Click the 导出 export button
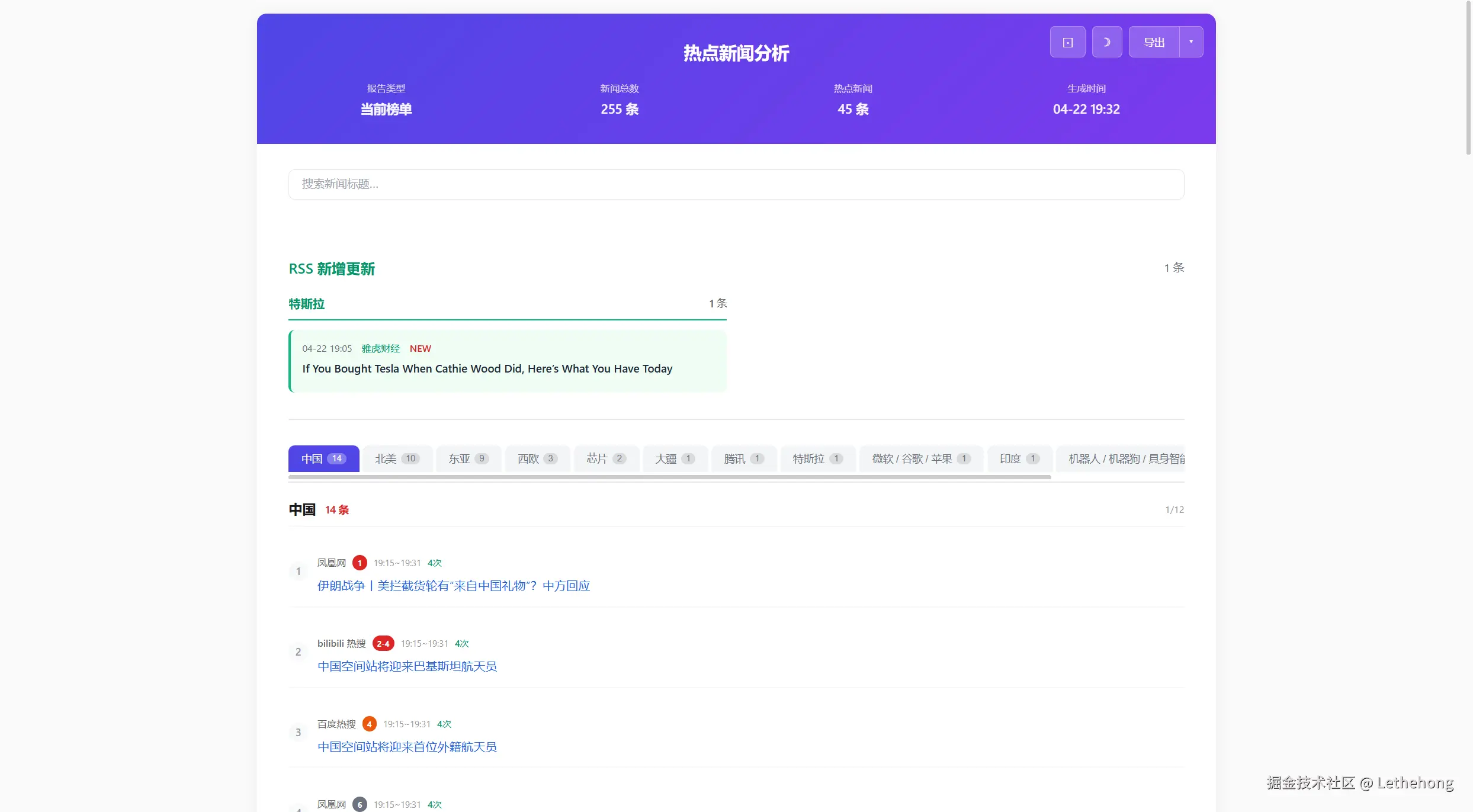This screenshot has width=1473, height=812. [1154, 42]
